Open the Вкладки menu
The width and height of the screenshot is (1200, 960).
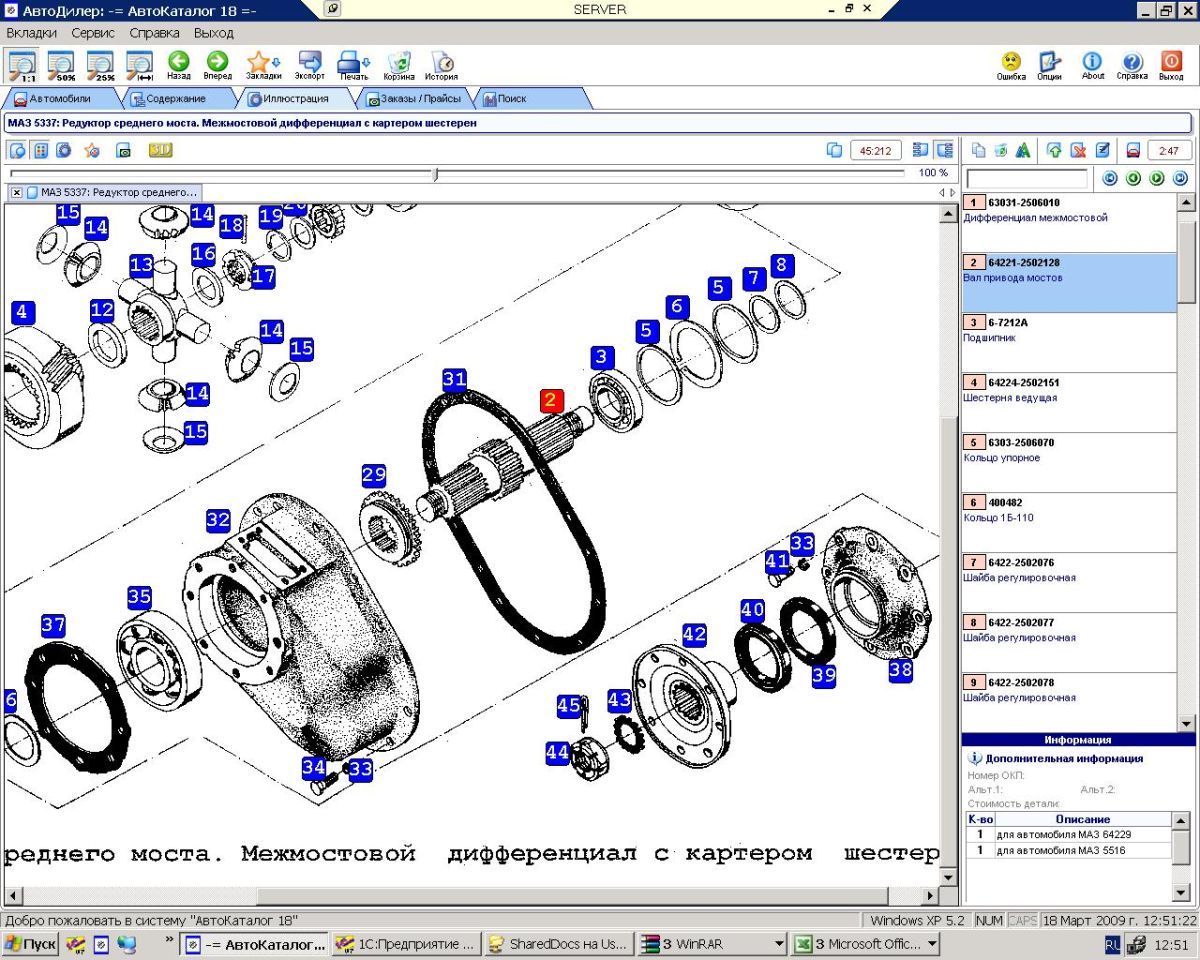[x=31, y=33]
